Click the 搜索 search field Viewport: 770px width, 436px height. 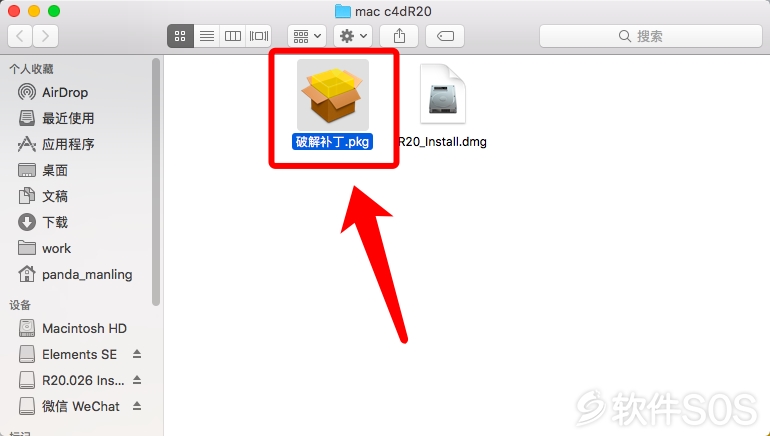pyautogui.click(x=651, y=36)
